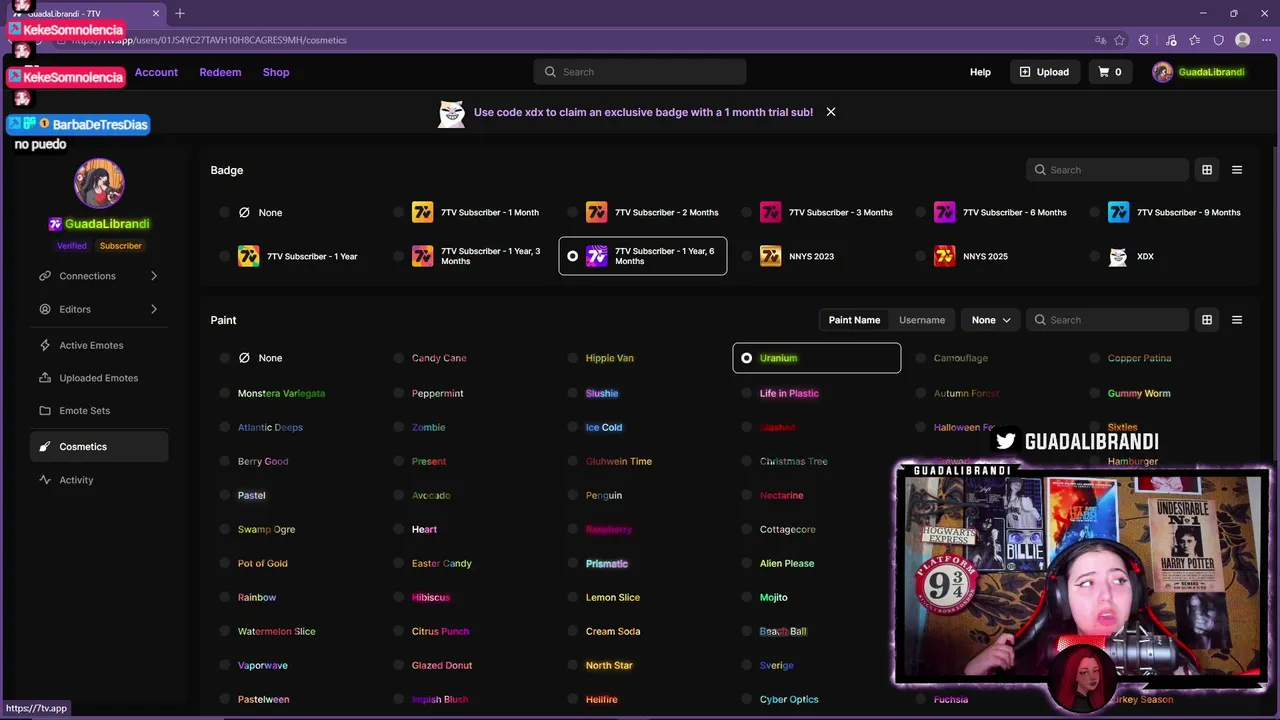The width and height of the screenshot is (1280, 720).
Task: Pick the 7TV Subscriber 6 Months badge icon
Action: coord(945,212)
